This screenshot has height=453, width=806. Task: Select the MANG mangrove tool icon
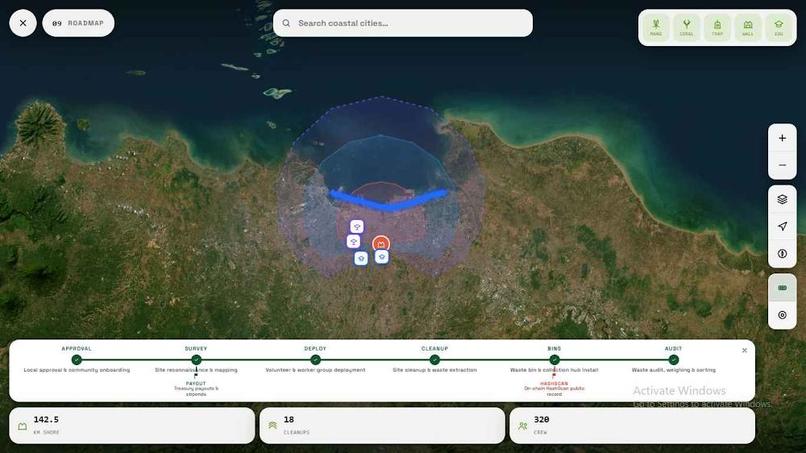[x=656, y=27]
